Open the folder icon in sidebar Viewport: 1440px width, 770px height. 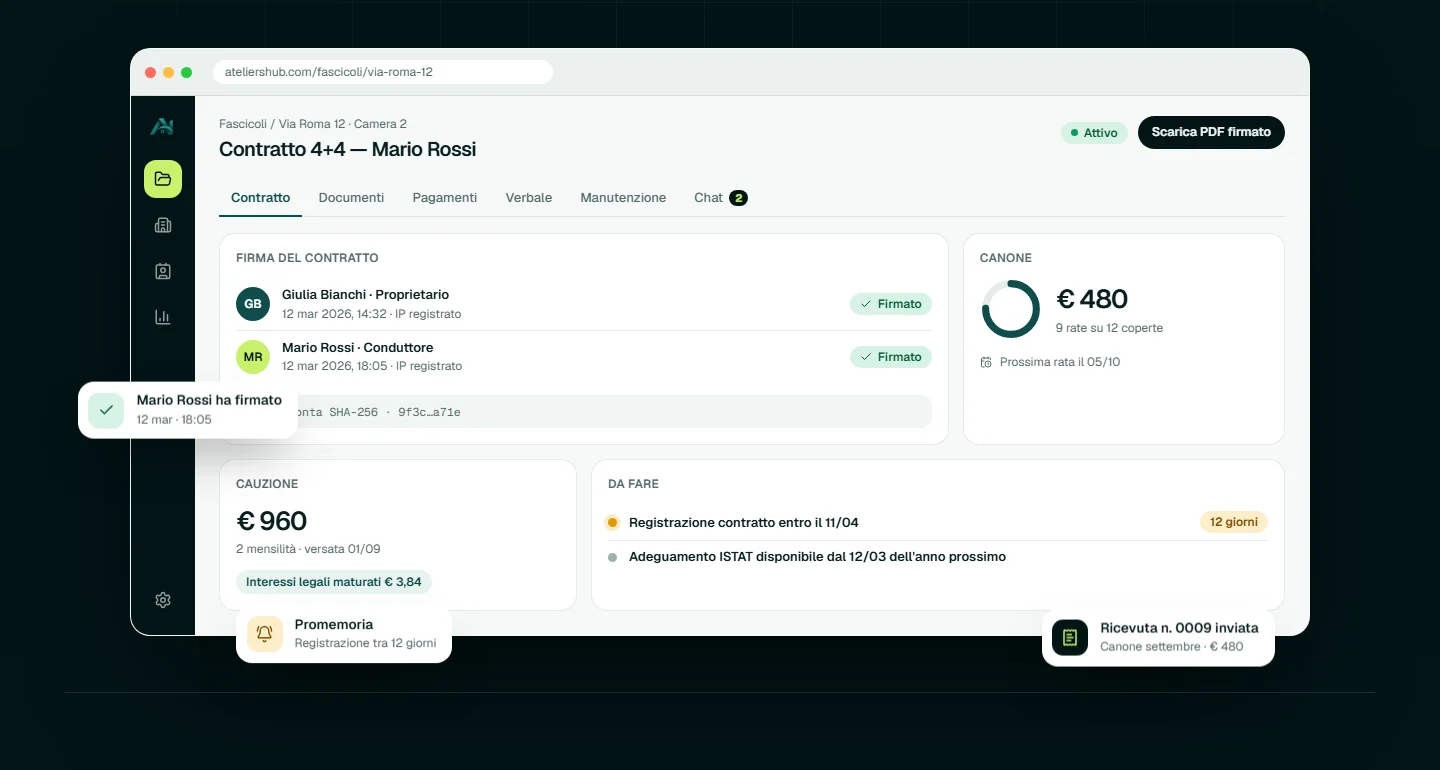click(163, 179)
